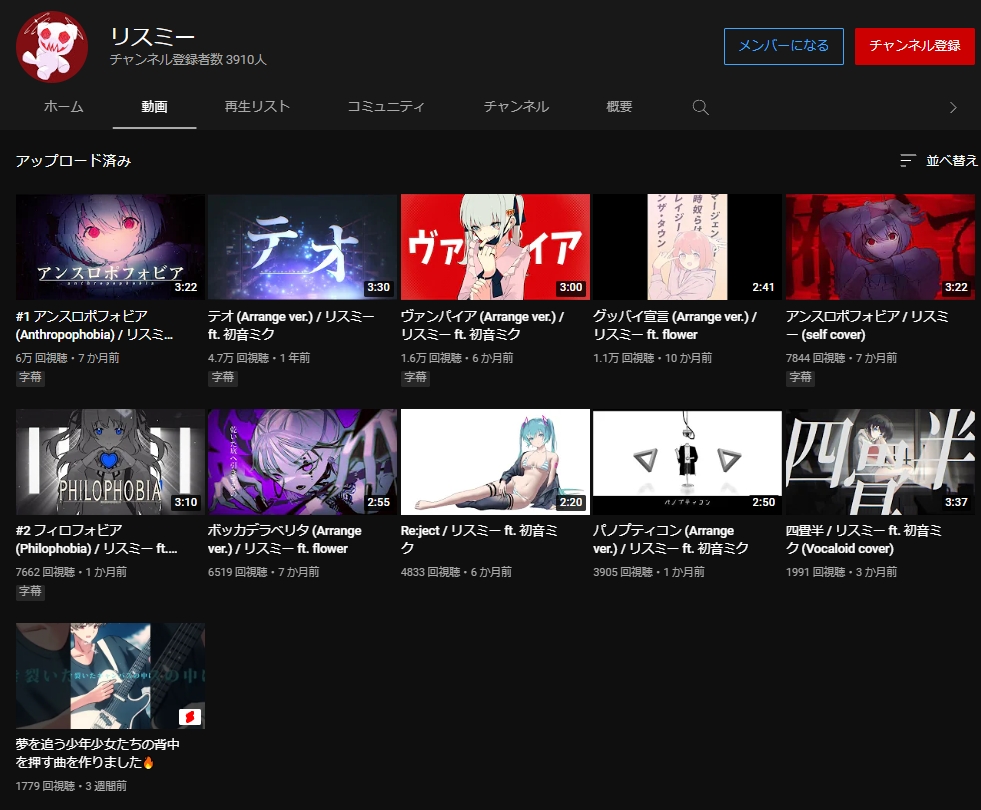Click title #1 アンスロポフォビア (Anthropophobia)
This screenshot has height=810, width=981.
click(x=96, y=325)
